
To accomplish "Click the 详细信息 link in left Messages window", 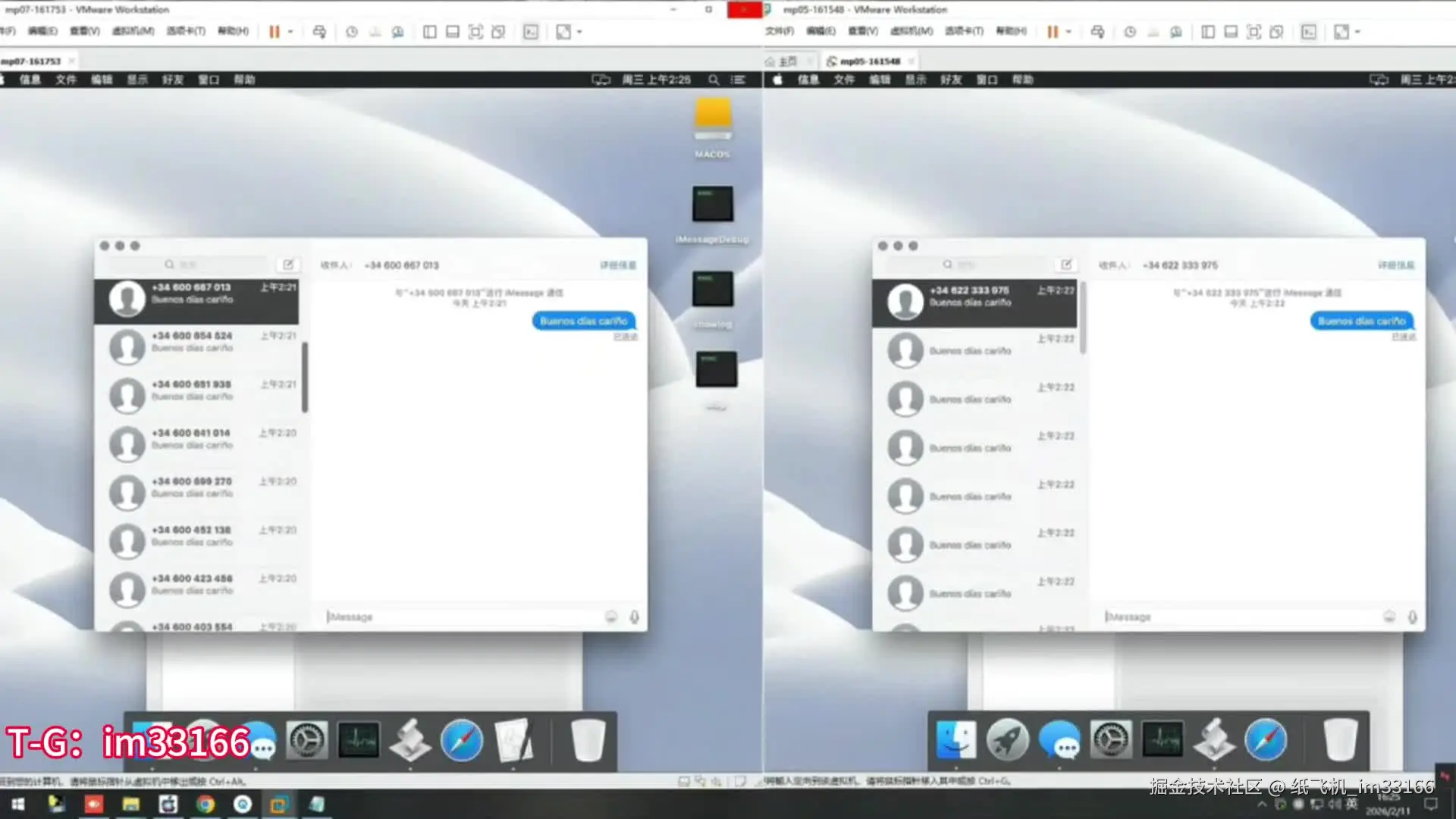I will coord(618,265).
